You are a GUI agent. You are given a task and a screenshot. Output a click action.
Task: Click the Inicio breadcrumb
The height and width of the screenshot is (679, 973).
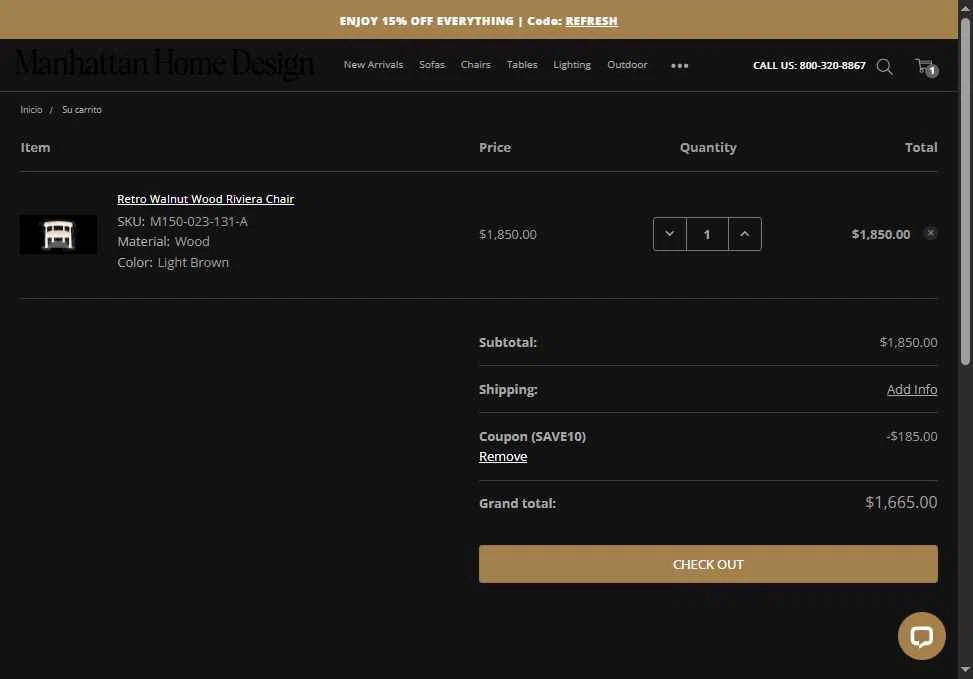tap(31, 109)
